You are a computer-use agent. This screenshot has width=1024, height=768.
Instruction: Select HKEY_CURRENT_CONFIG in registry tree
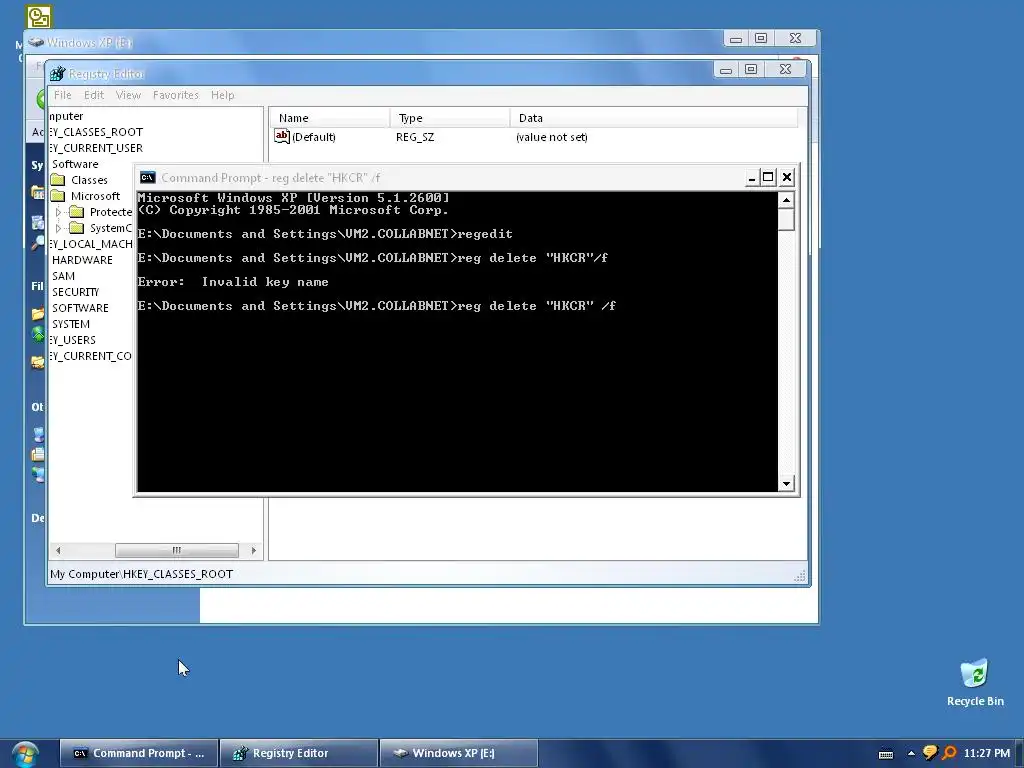click(91, 356)
